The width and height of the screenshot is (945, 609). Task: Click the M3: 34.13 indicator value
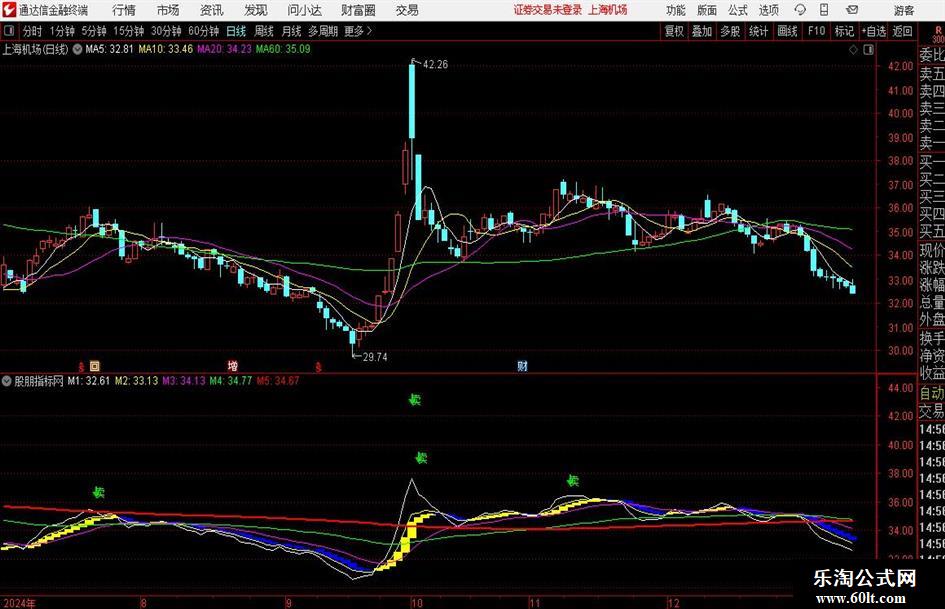tap(184, 381)
